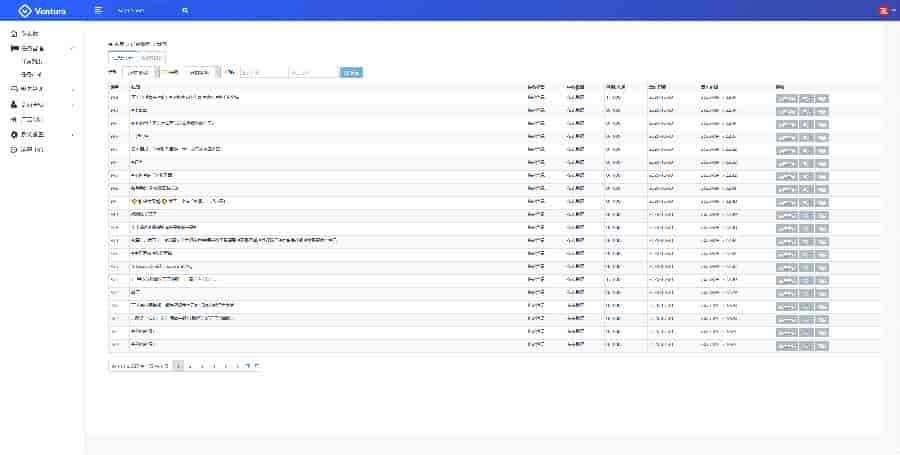This screenshot has height=455, width=900.
Task: Expand the chevron beside the gear sidebar item
Action: pos(72,134)
